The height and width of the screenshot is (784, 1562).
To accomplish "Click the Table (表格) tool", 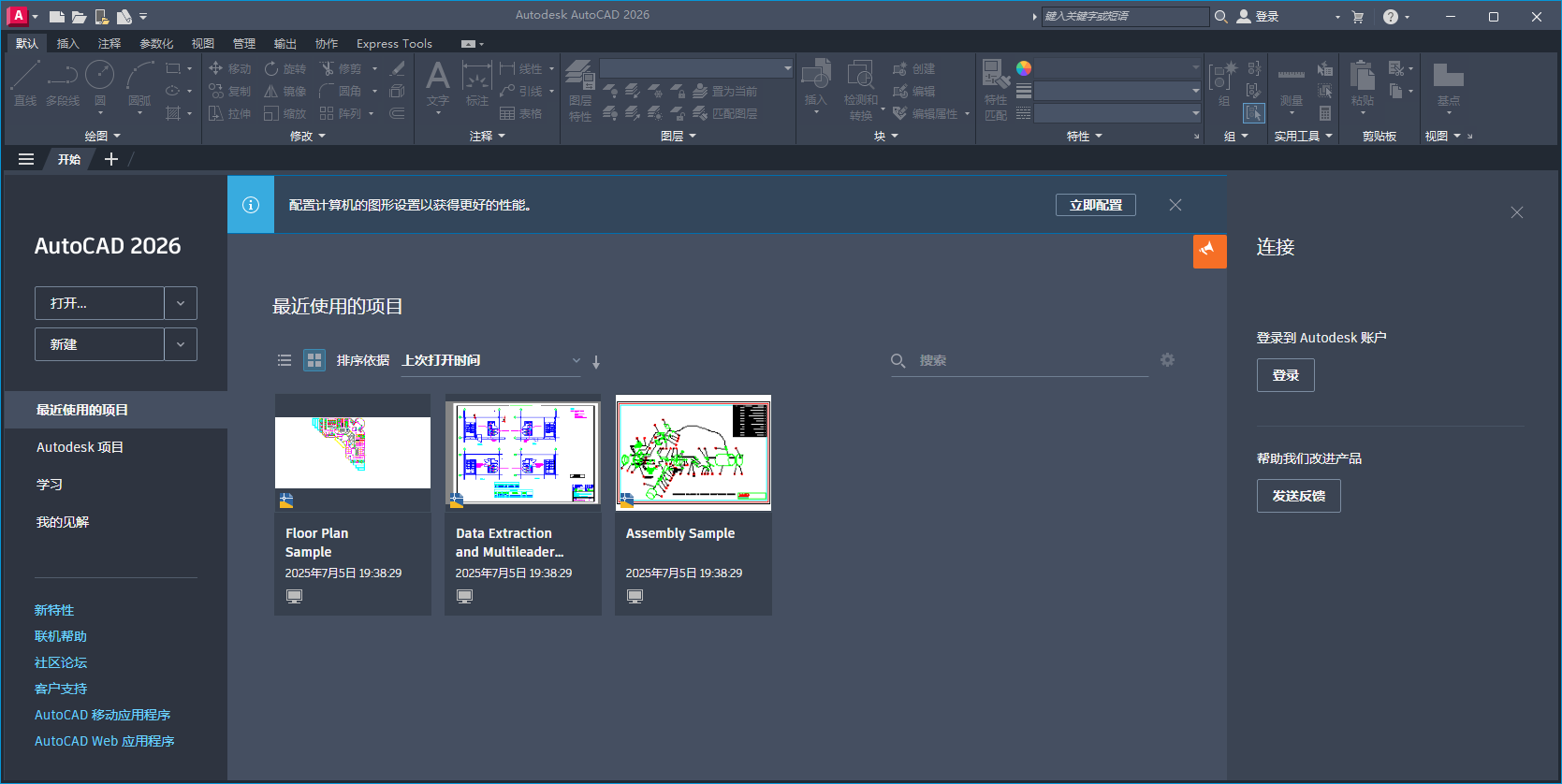I will click(x=521, y=113).
